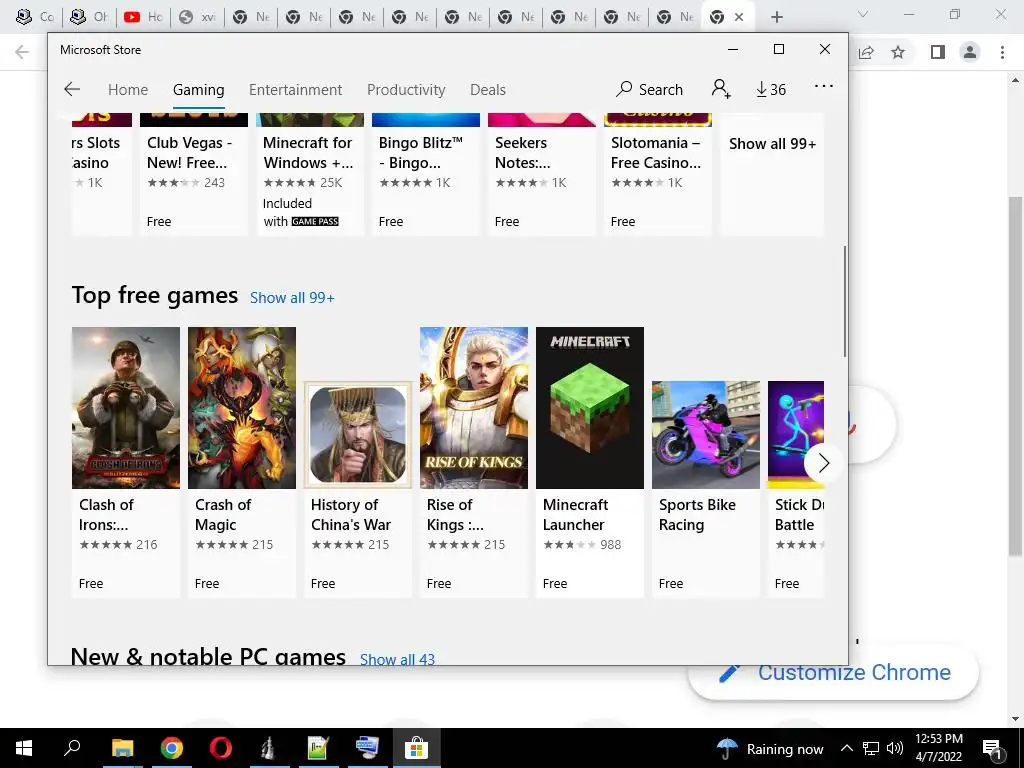Click the Chrome page vertical scrollbar

[x=1016, y=377]
